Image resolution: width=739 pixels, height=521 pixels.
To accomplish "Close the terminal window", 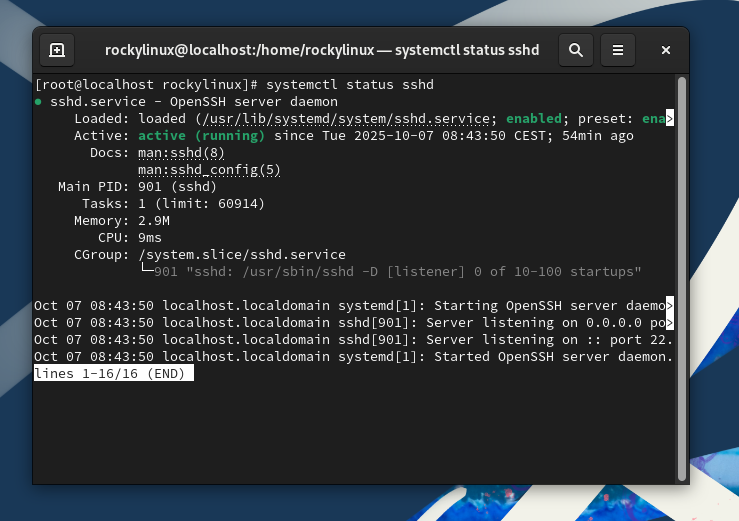I will (x=666, y=50).
